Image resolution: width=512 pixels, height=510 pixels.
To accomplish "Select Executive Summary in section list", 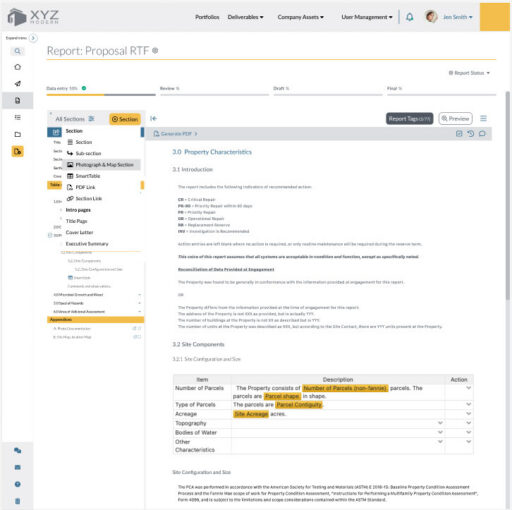I will [87, 244].
